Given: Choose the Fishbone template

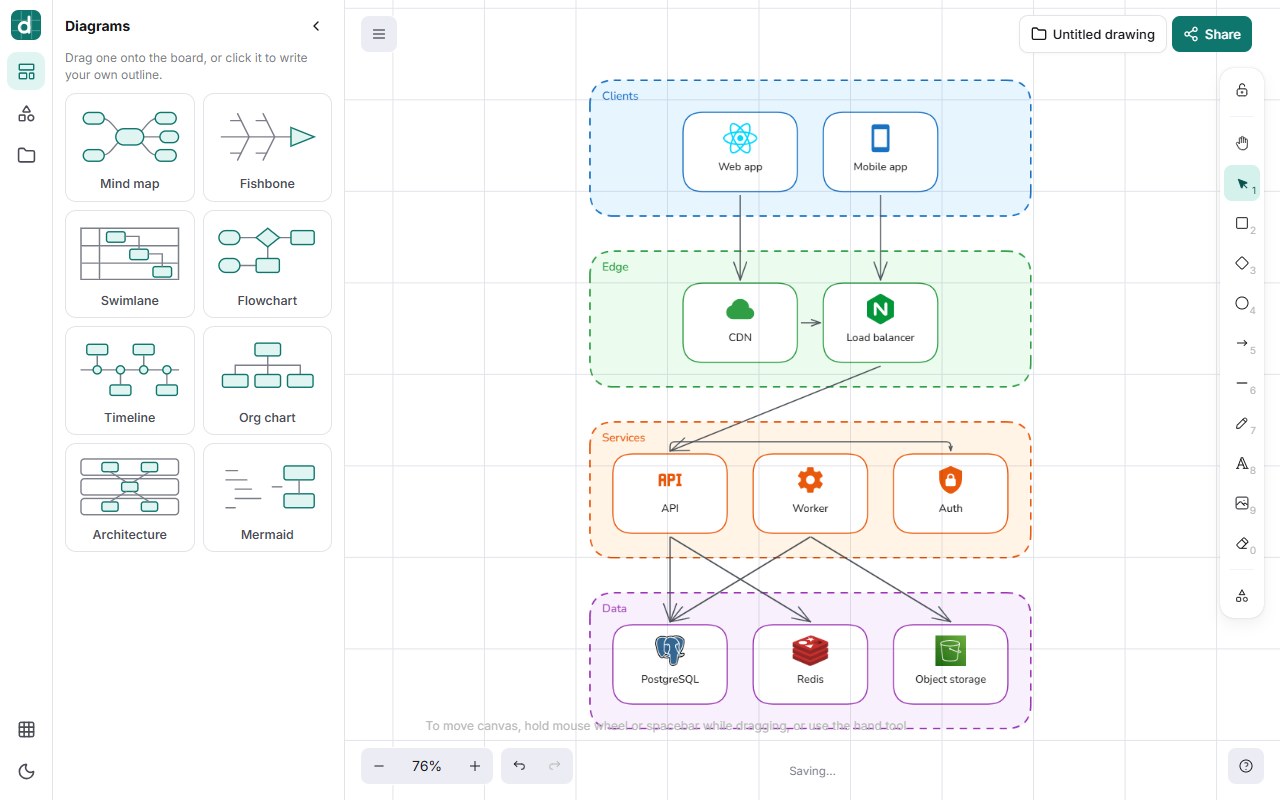Looking at the screenshot, I should pyautogui.click(x=267, y=148).
